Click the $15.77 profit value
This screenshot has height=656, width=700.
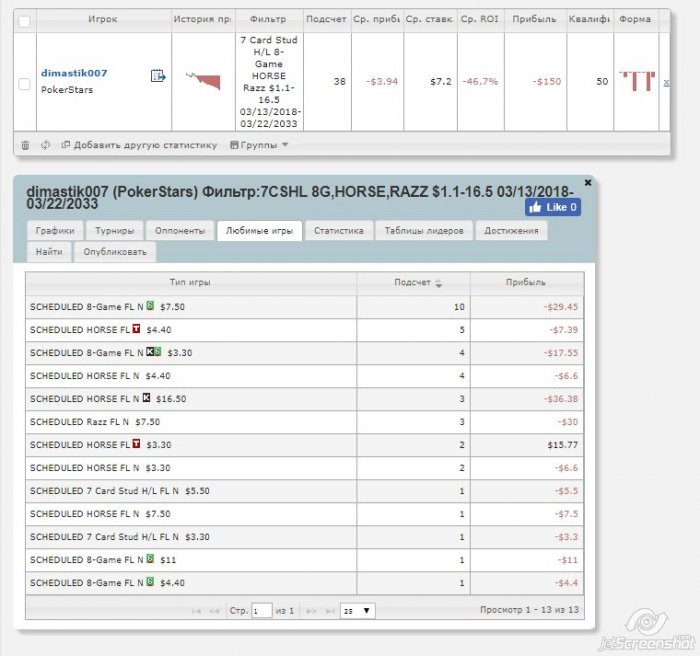[x=562, y=445]
